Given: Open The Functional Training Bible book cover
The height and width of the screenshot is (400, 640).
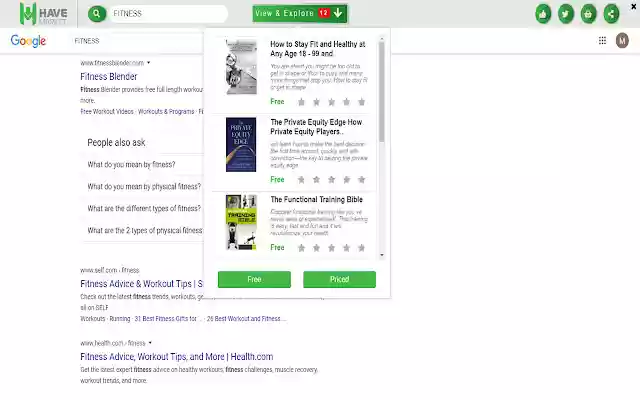Looking at the screenshot, I should point(241,222).
